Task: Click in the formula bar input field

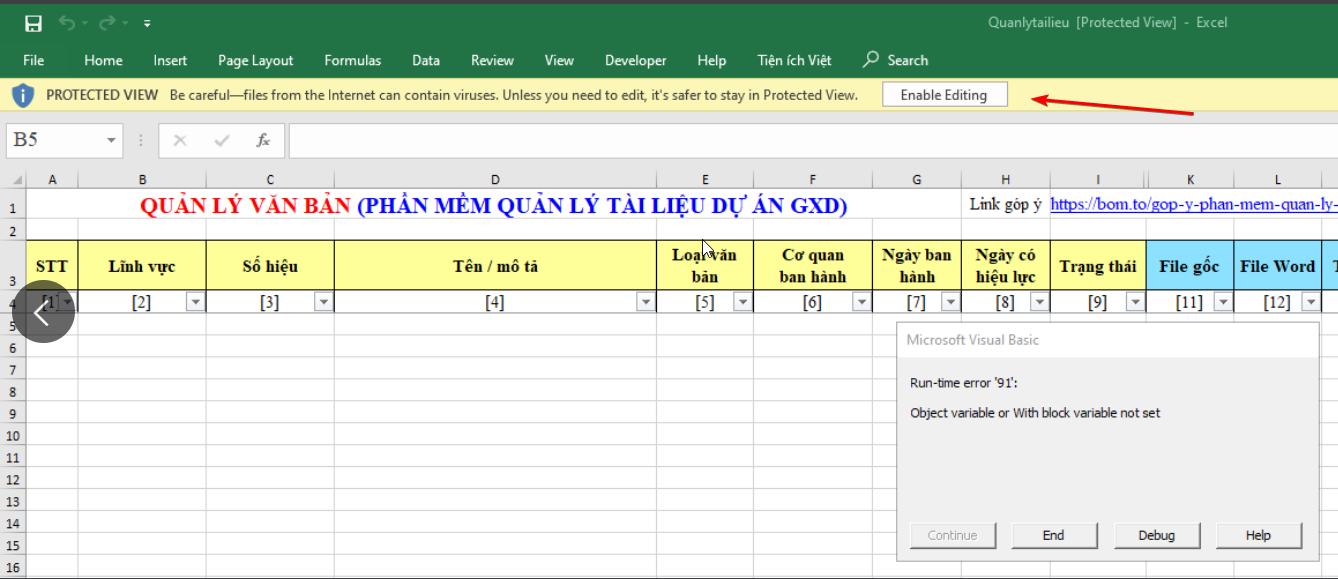Action: point(800,141)
